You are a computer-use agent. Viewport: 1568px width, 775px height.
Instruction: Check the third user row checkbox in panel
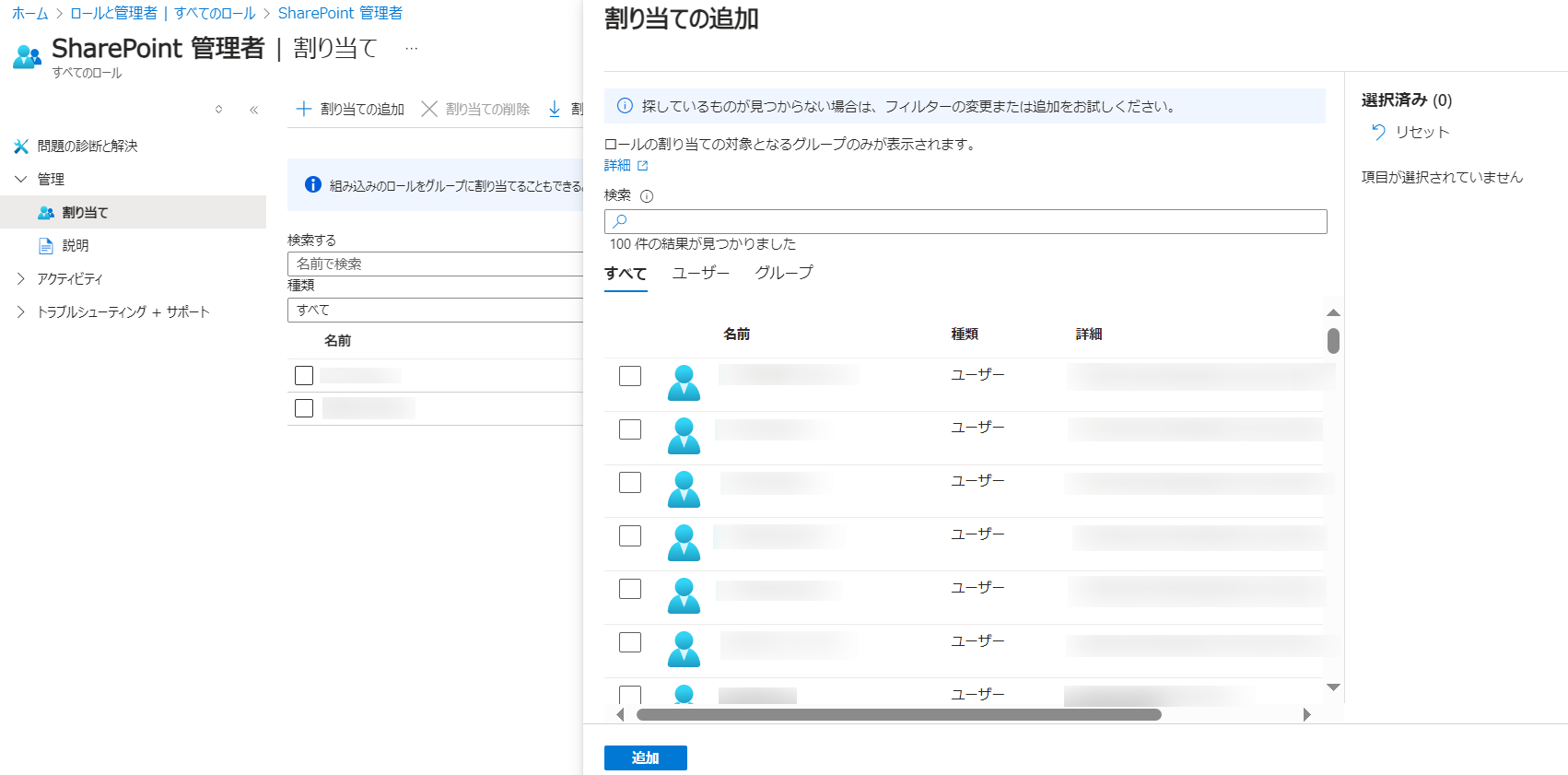pos(630,483)
